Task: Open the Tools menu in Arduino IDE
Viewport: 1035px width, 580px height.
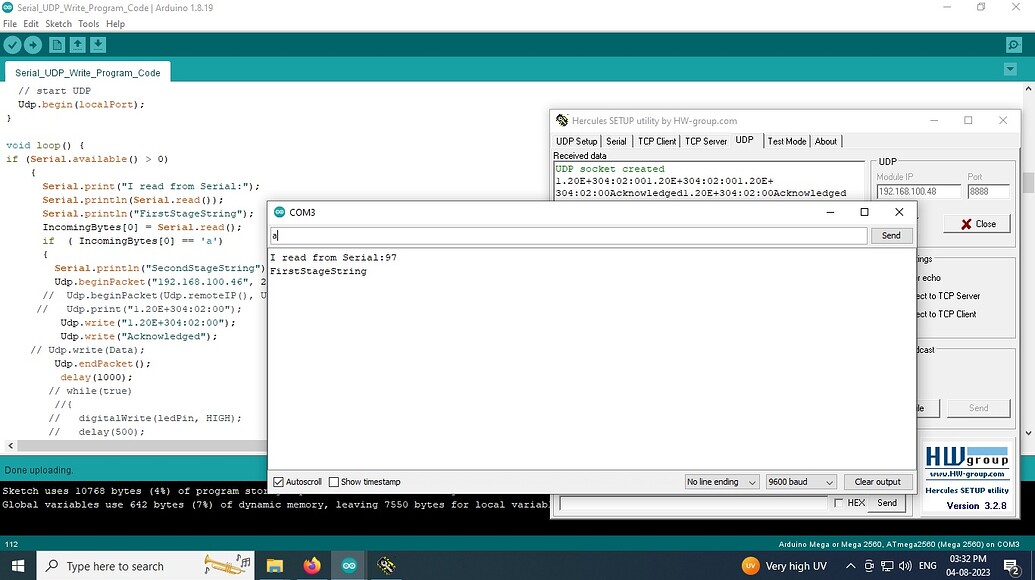Action: pos(88,23)
